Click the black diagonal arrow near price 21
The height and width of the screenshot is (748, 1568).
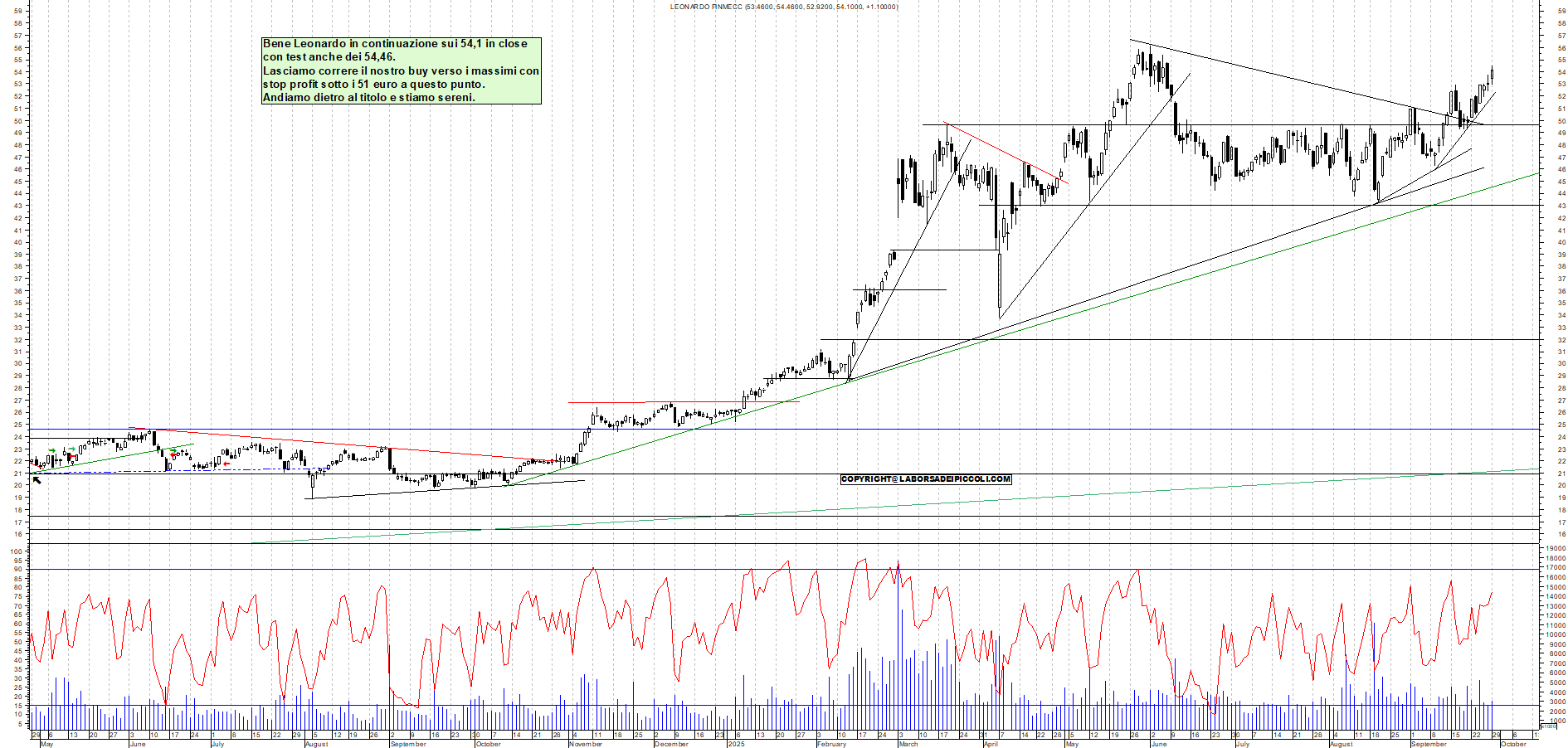click(37, 480)
